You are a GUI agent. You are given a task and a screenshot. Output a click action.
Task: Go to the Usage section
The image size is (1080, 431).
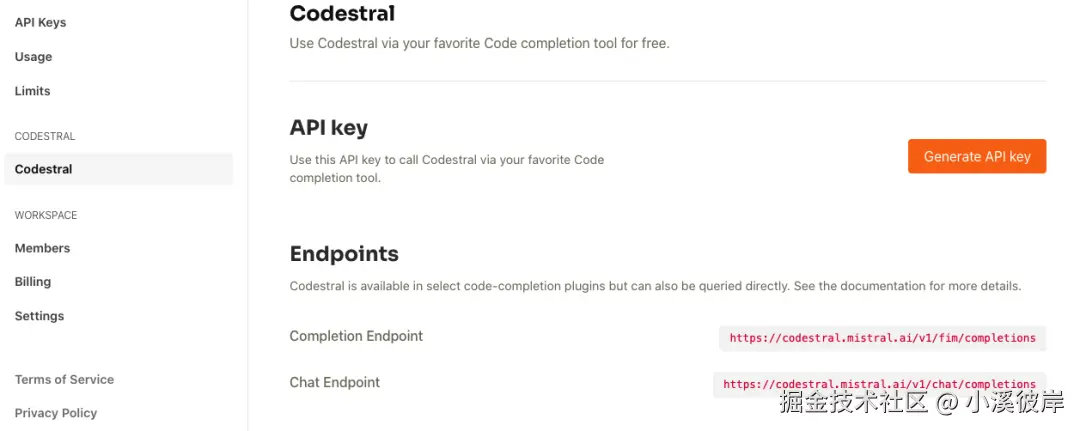tap(33, 57)
